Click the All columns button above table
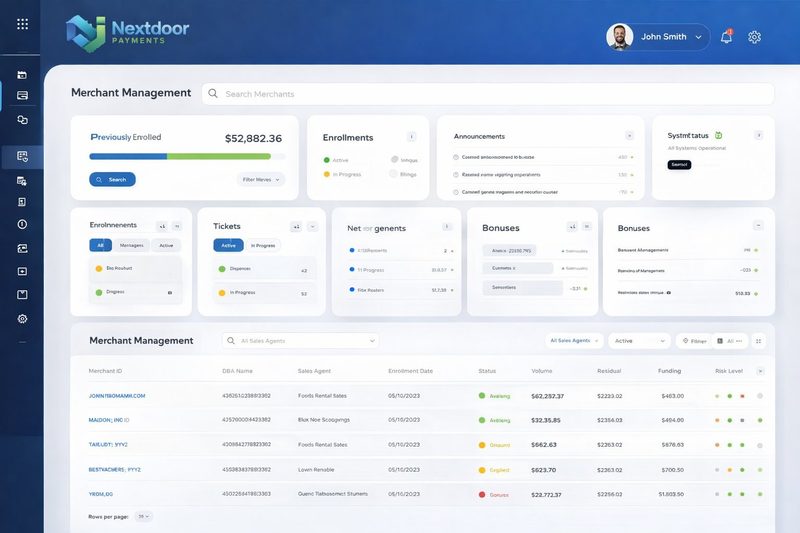Image resolution: width=800 pixels, height=533 pixels. 730,341
